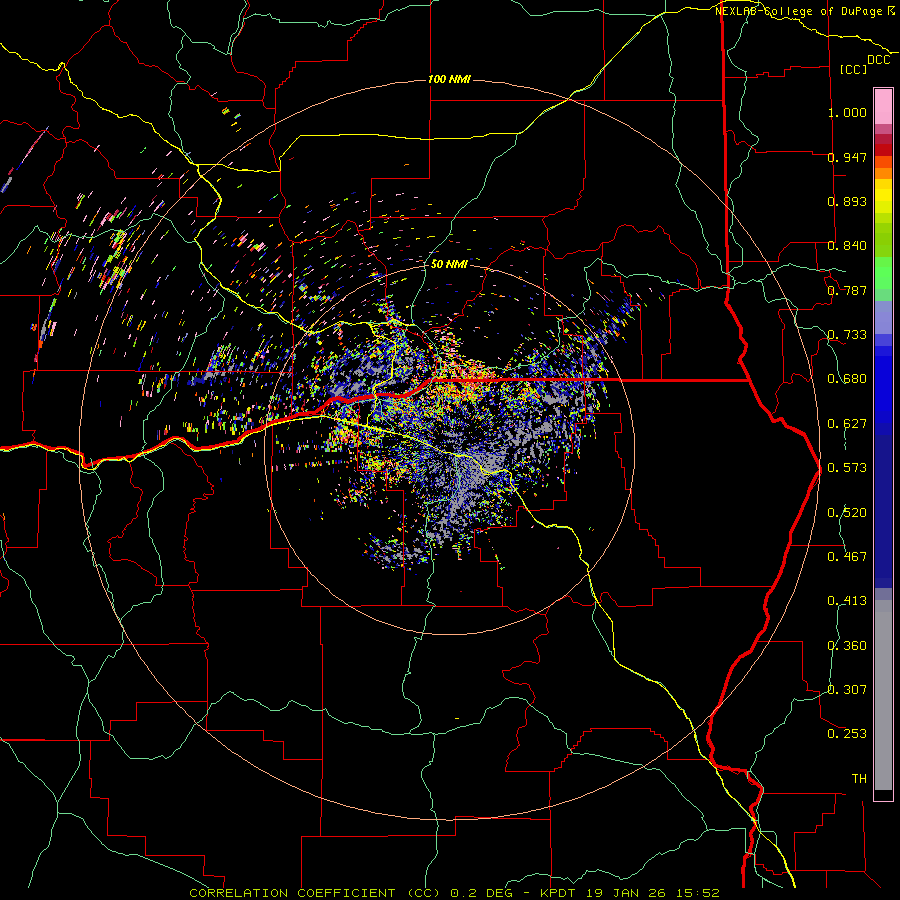The image size is (900, 900).
Task: Click the 0.573 value on color scale
Action: click(847, 468)
